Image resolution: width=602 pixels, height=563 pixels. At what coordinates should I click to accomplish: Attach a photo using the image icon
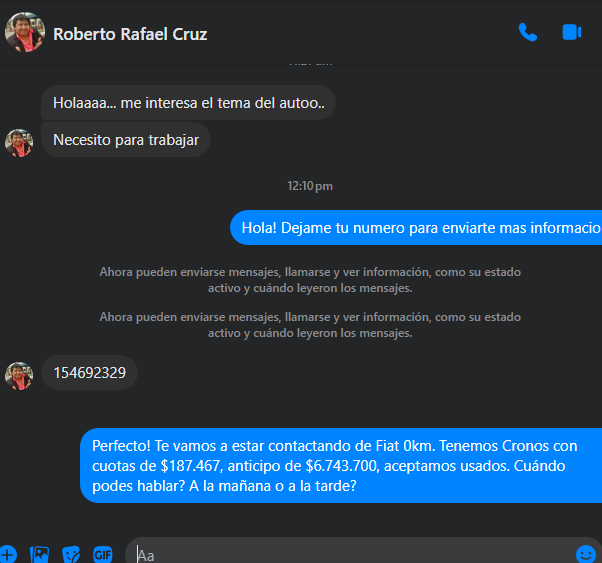pyautogui.click(x=40, y=553)
